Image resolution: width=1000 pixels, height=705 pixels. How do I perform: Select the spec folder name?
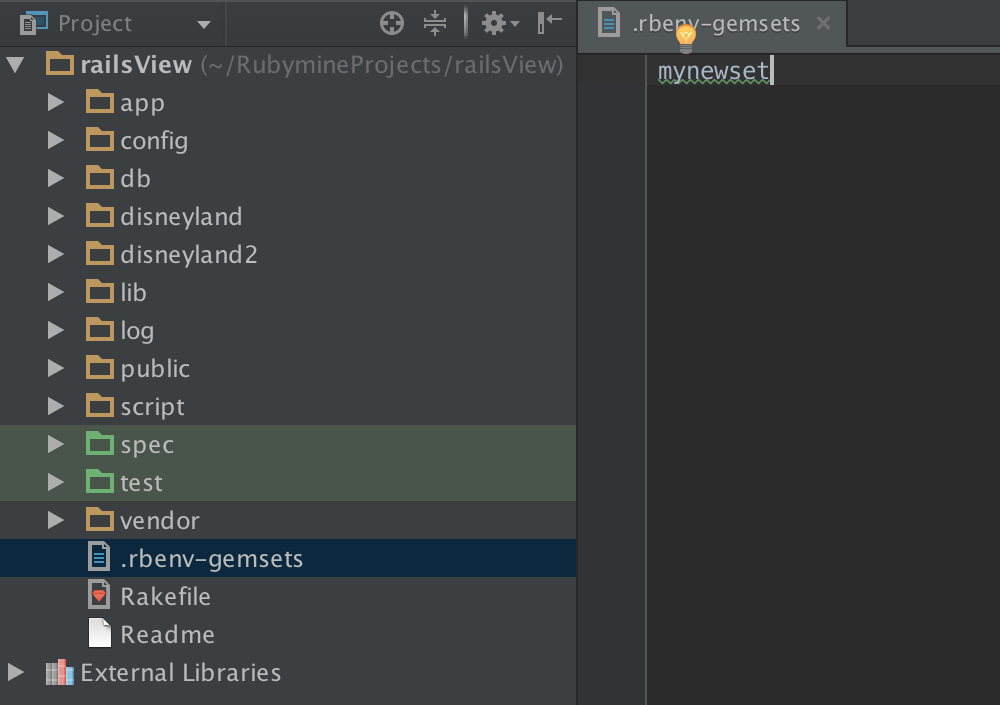(147, 445)
